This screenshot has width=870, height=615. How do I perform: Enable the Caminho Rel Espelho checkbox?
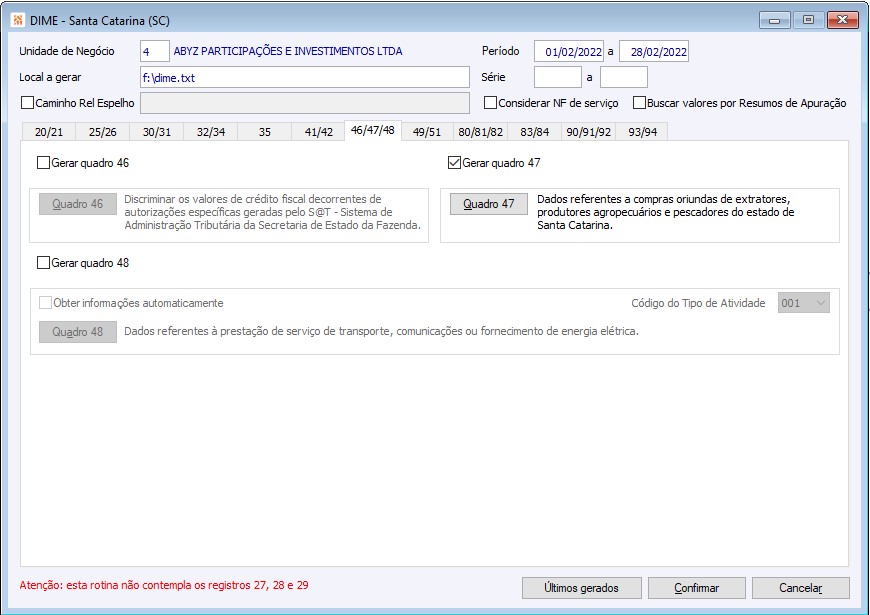pos(27,103)
